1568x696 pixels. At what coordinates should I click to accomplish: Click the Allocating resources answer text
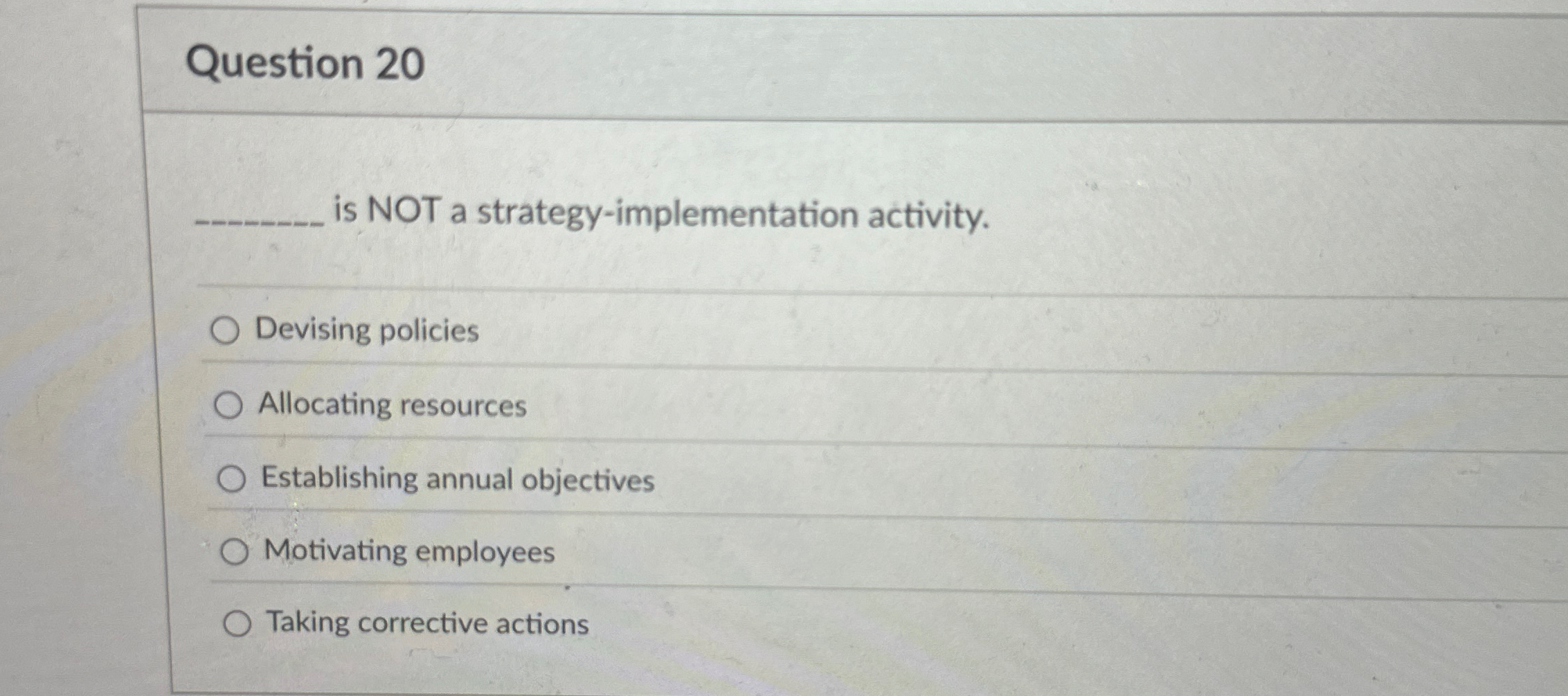coord(392,406)
